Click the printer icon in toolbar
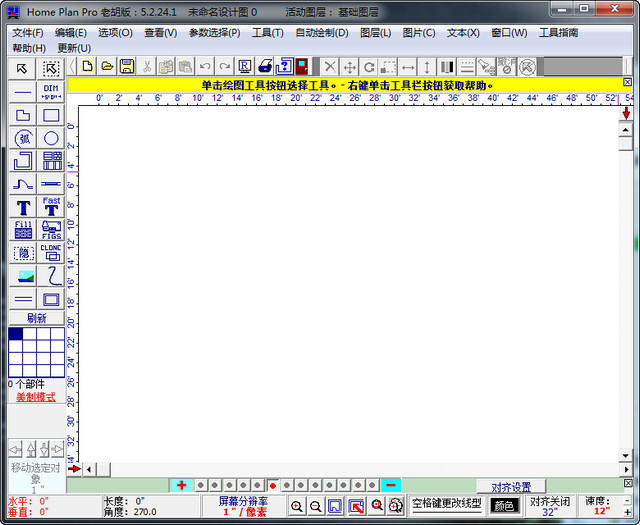640x525 pixels. click(x=264, y=66)
